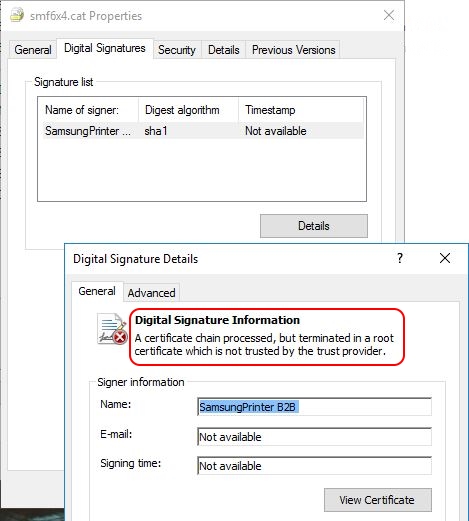Click the Signer information group label
Image resolution: width=469 pixels, height=521 pixels.
(x=141, y=382)
